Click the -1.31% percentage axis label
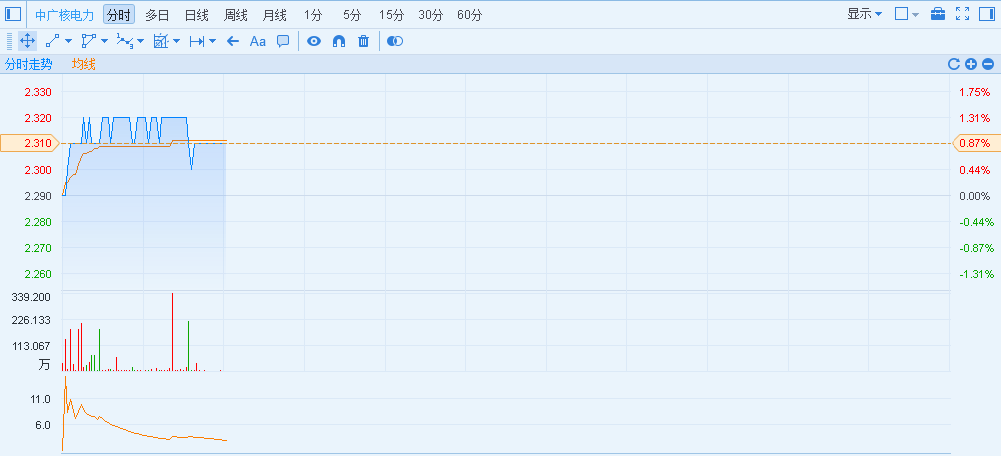Viewport: 1001px width, 456px height. pos(977,274)
